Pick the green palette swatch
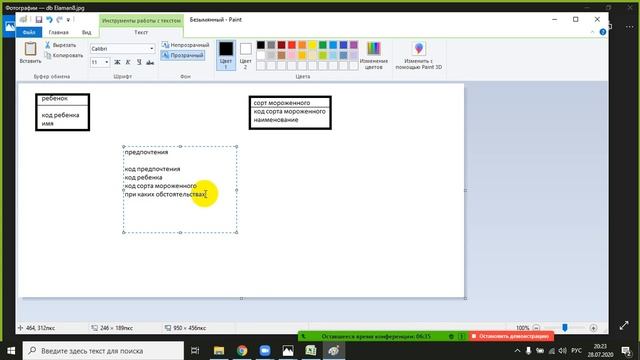Screen dimensions: 640x360 pos(323,45)
